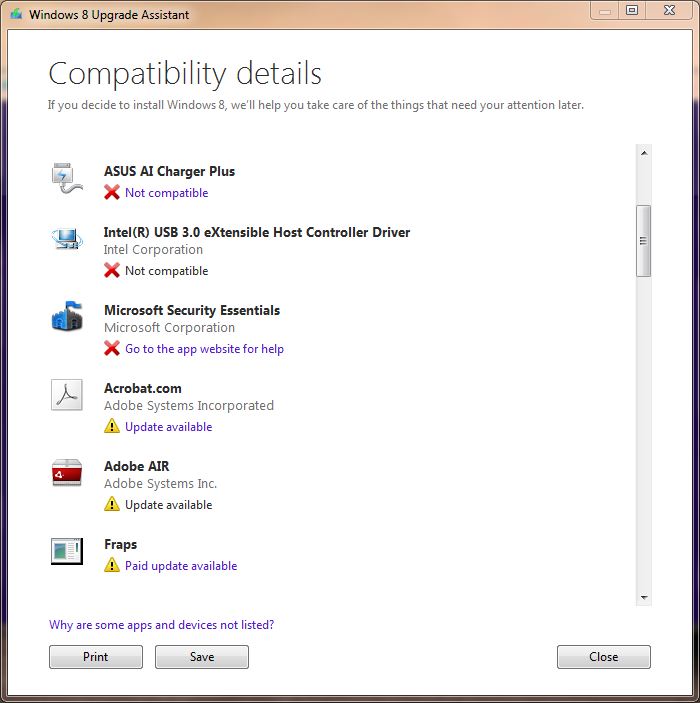The height and width of the screenshot is (703, 700).
Task: Open Update available link for Acrobat.com
Action: point(169,427)
